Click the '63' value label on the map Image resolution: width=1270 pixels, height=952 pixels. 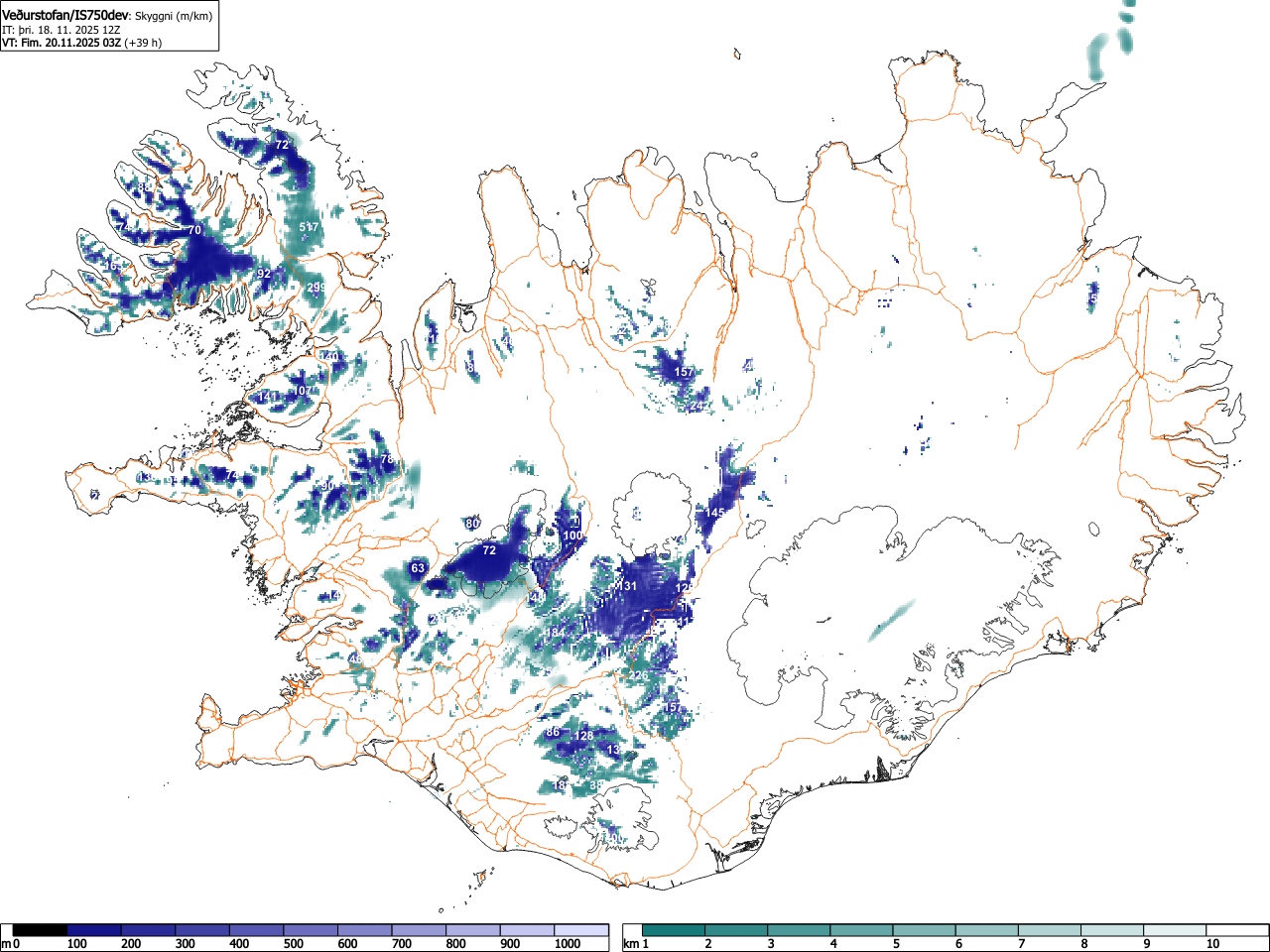[x=418, y=568]
